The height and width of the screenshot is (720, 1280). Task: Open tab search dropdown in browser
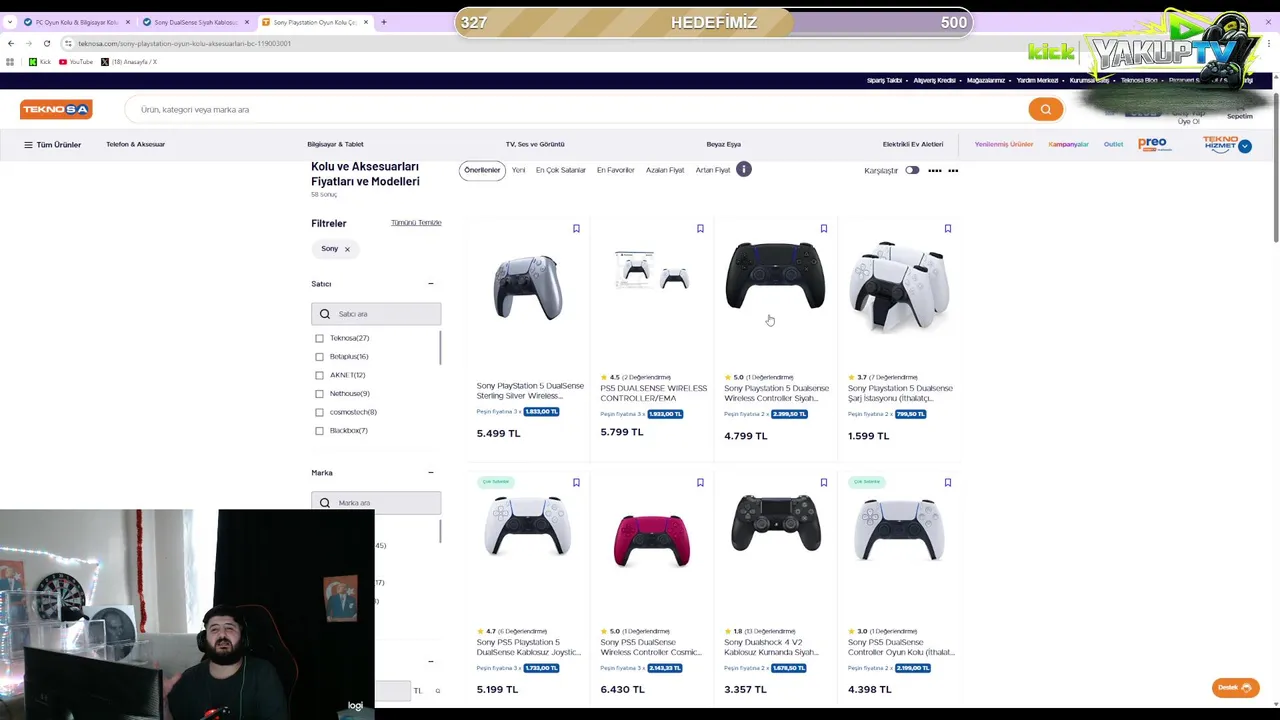tap(10, 22)
